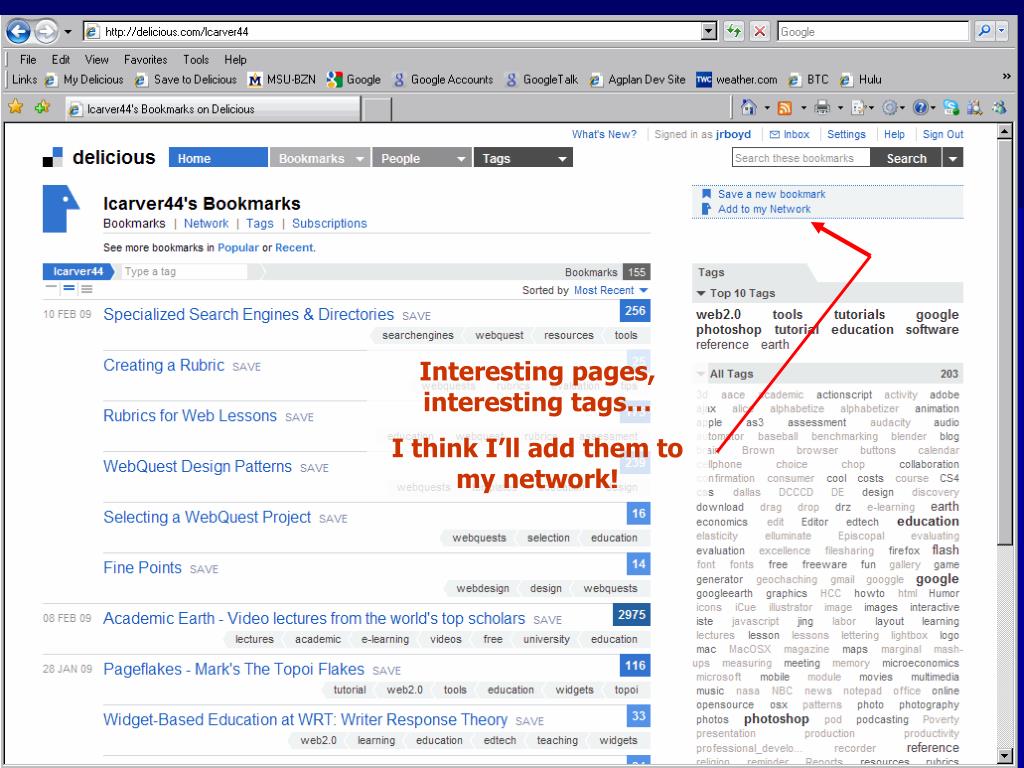Screen dimensions: 1024x768
Task: Click the Sign Out link
Action: pos(942,135)
